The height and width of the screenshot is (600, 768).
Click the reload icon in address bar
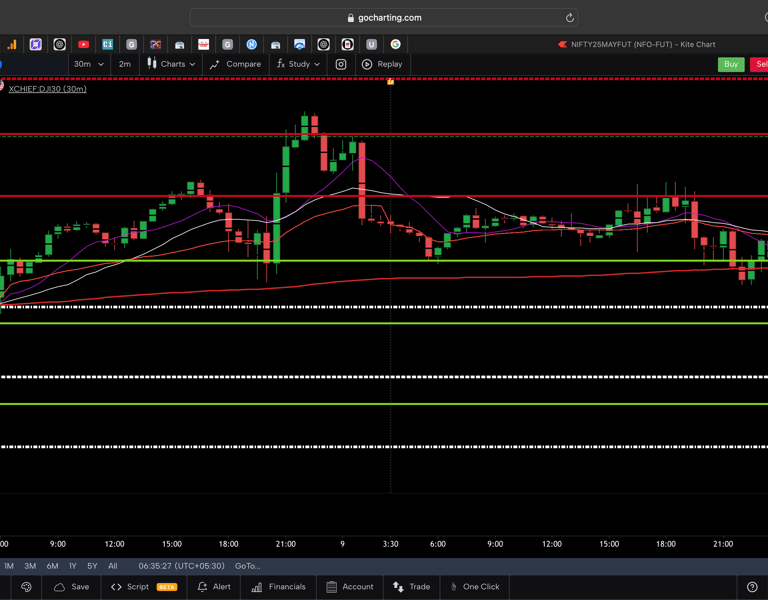coord(569,18)
